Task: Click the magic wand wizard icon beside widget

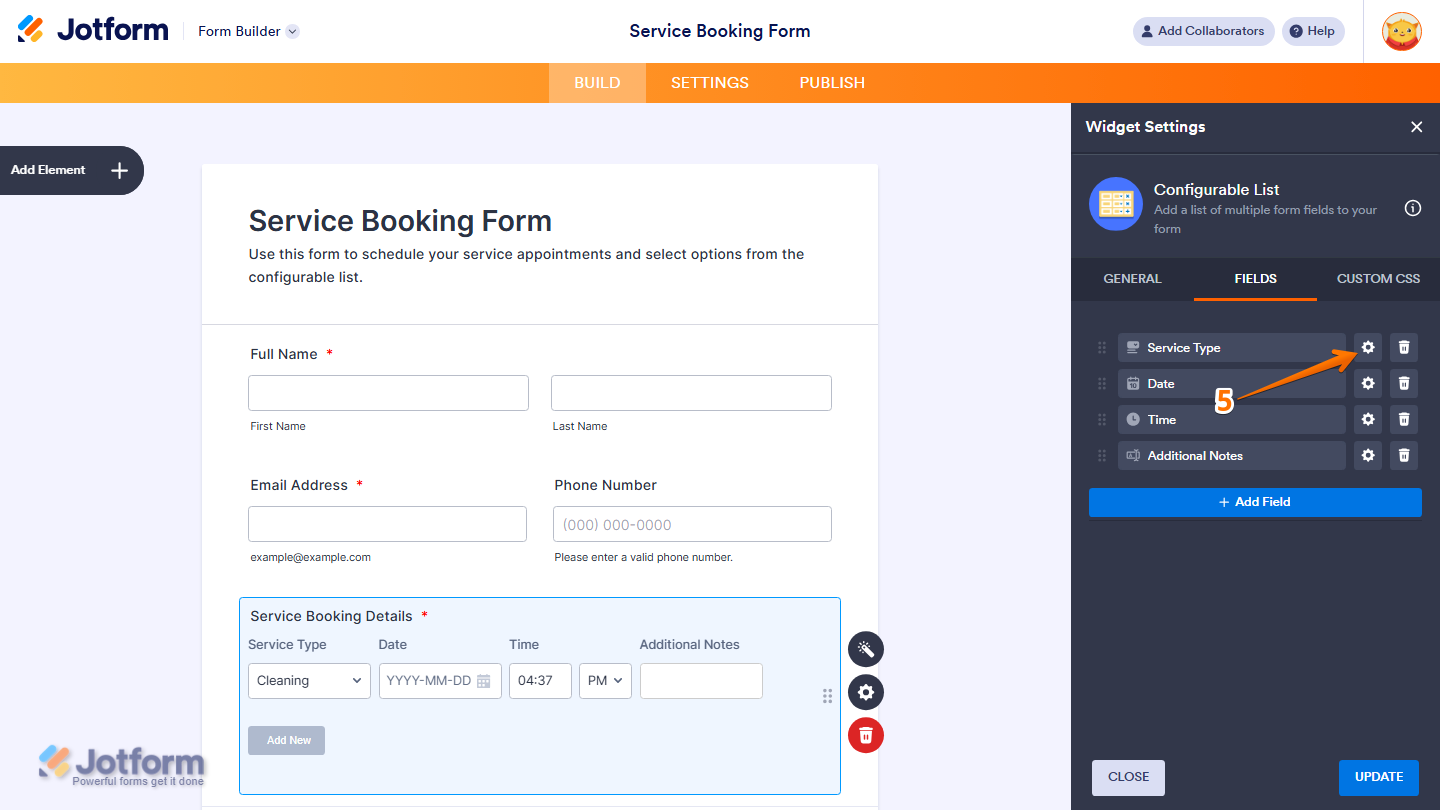Action: (865, 648)
